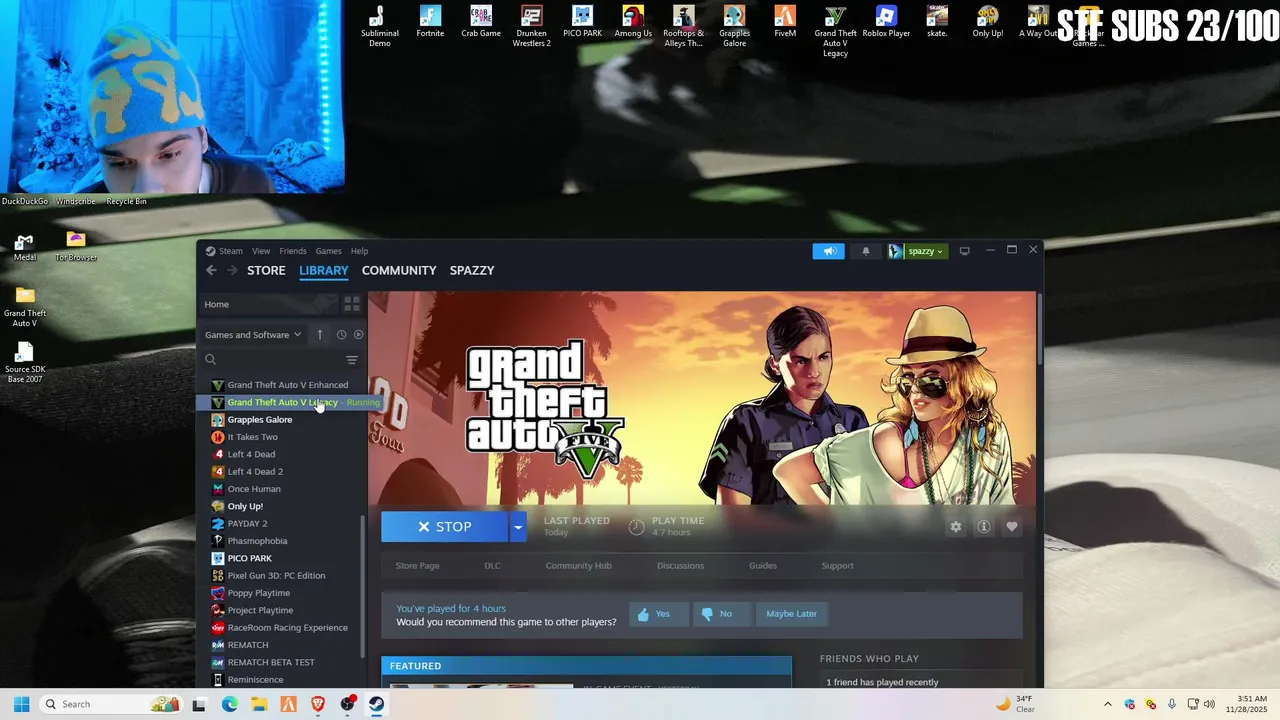Open Brave browser from the taskbar

click(x=318, y=704)
